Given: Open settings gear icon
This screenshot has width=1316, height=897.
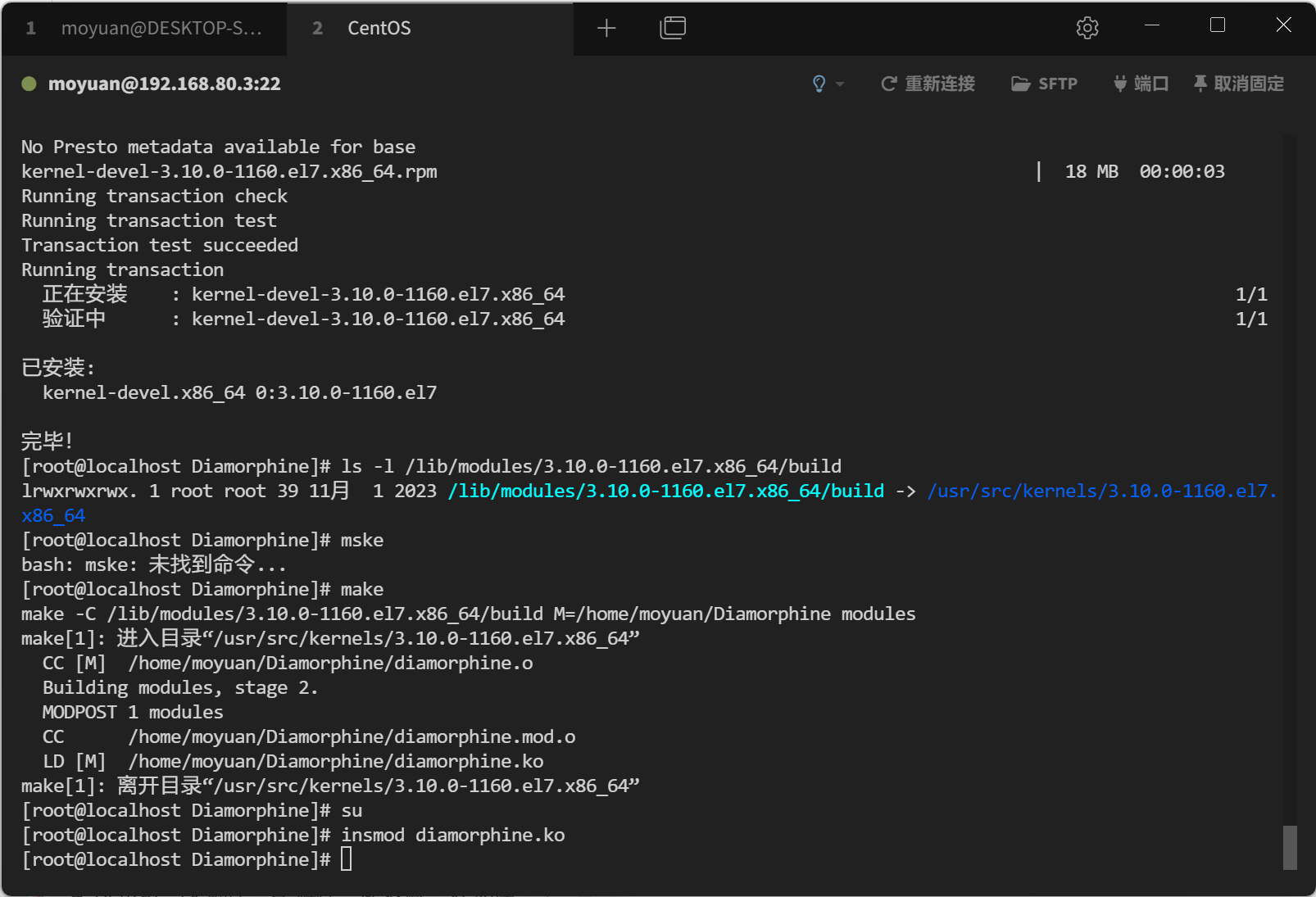Looking at the screenshot, I should click(x=1087, y=28).
